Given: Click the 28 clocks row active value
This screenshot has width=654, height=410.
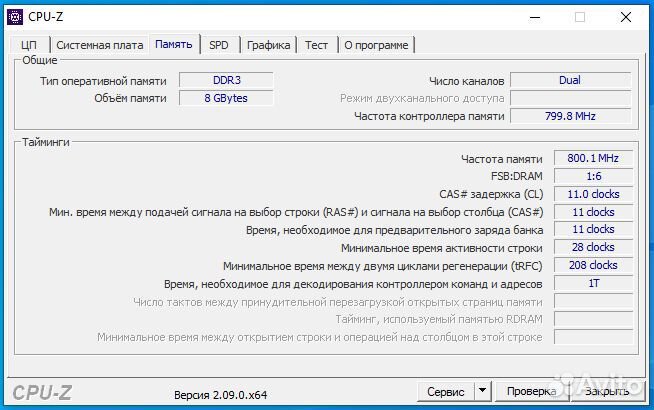Looking at the screenshot, I should point(593,247).
